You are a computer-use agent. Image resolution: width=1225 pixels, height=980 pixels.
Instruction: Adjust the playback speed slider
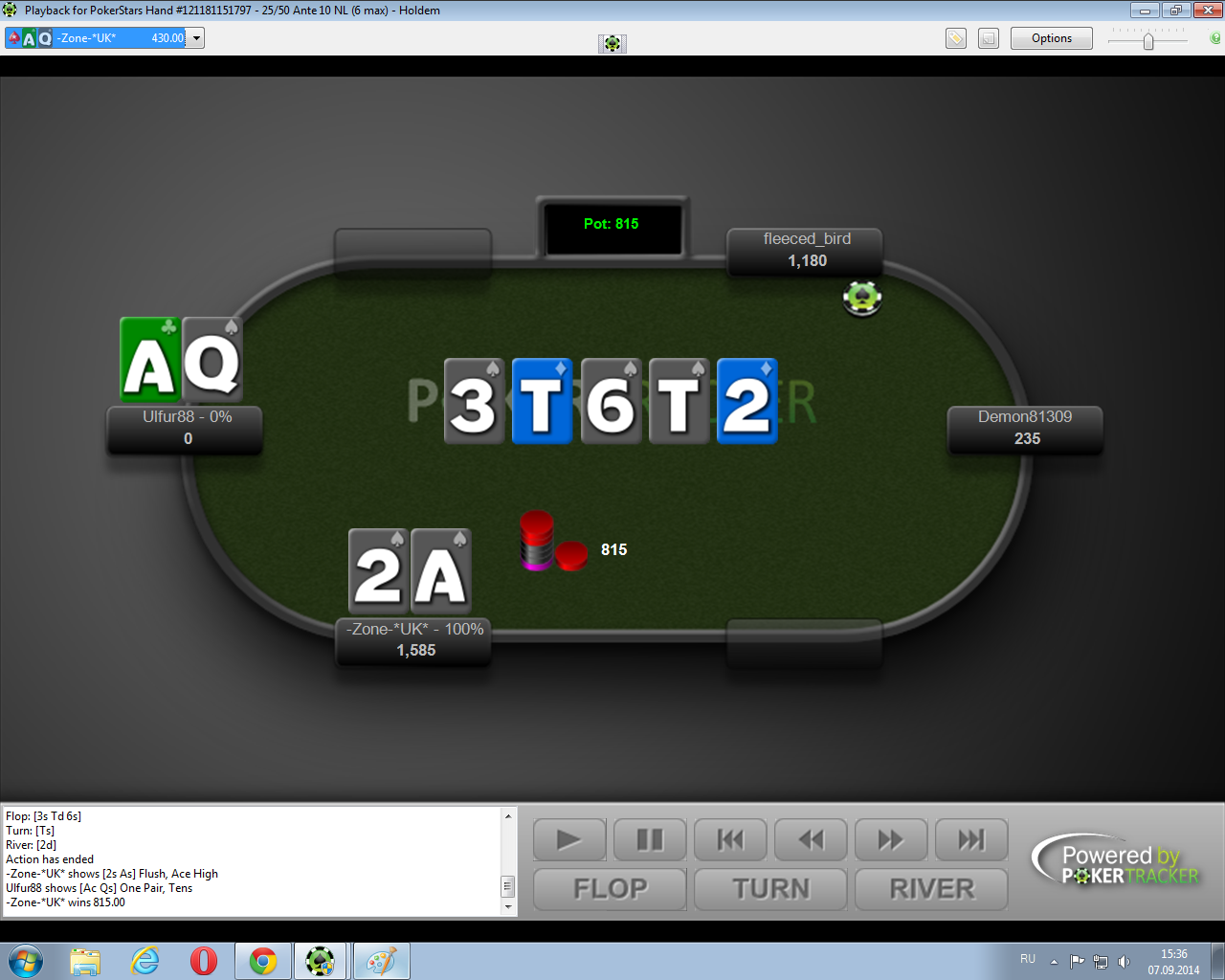tap(1148, 39)
